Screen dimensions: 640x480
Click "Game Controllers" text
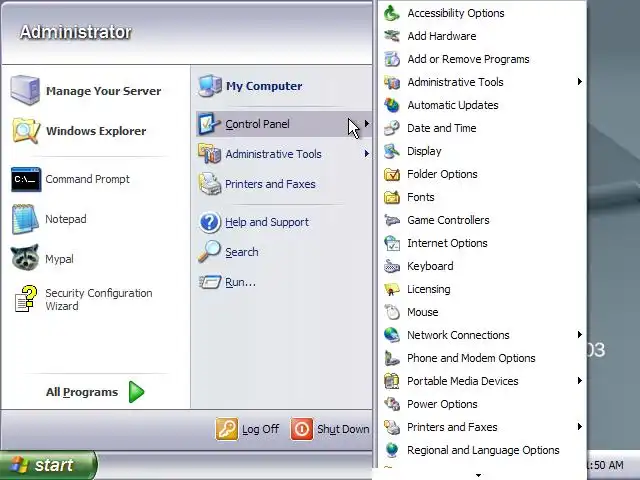[x=448, y=220]
